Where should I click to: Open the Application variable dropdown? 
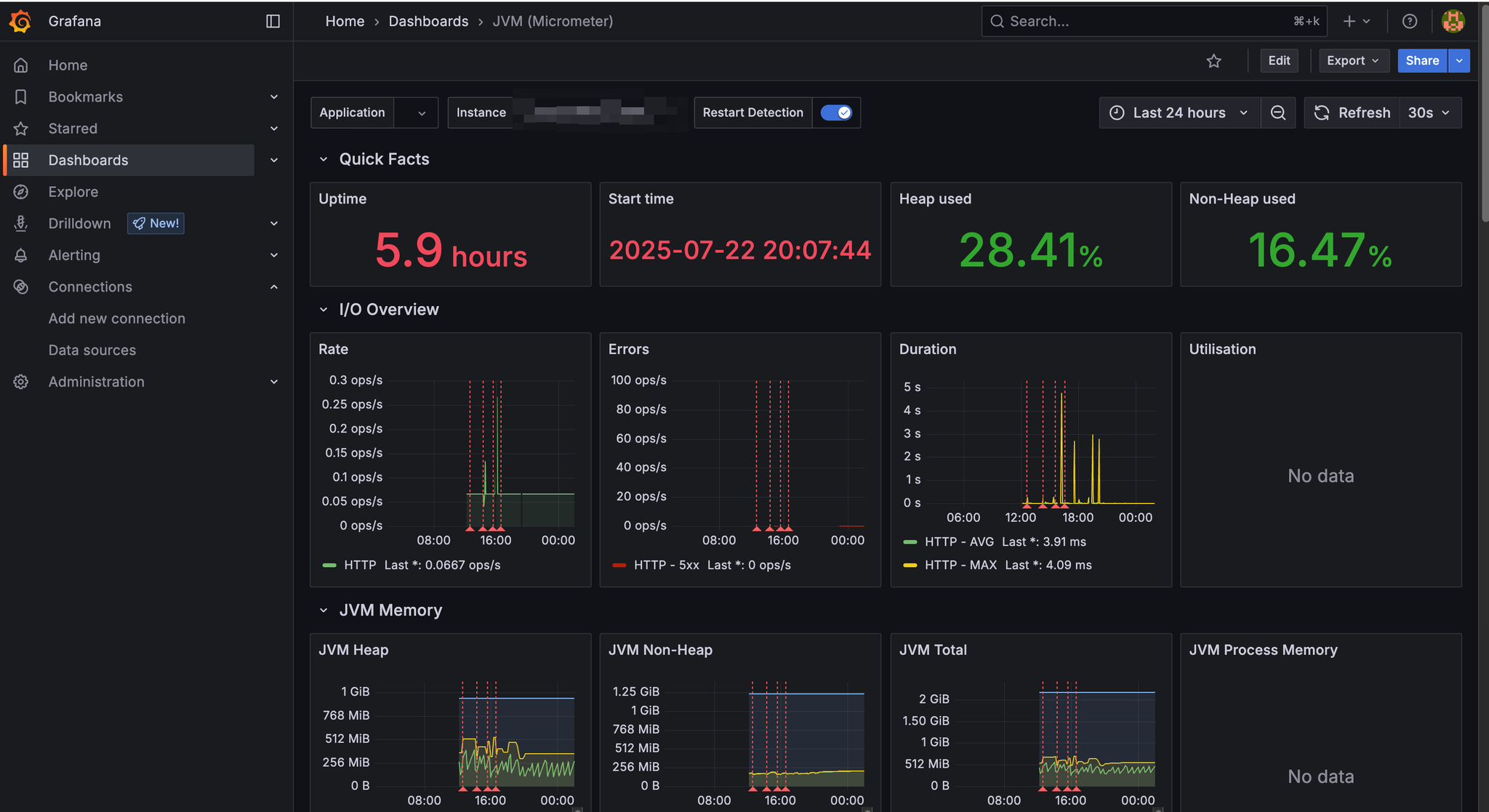(416, 113)
